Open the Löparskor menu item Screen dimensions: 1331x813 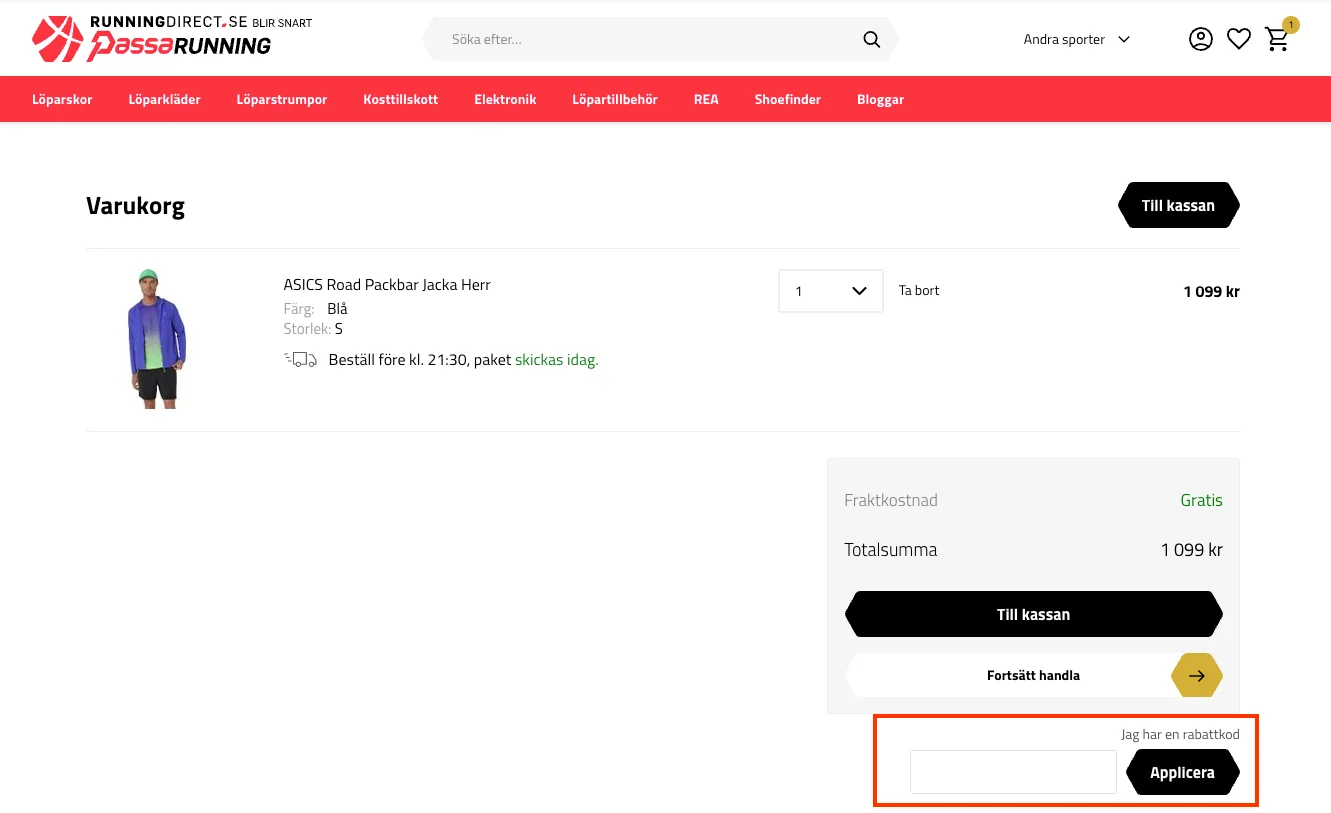tap(62, 99)
